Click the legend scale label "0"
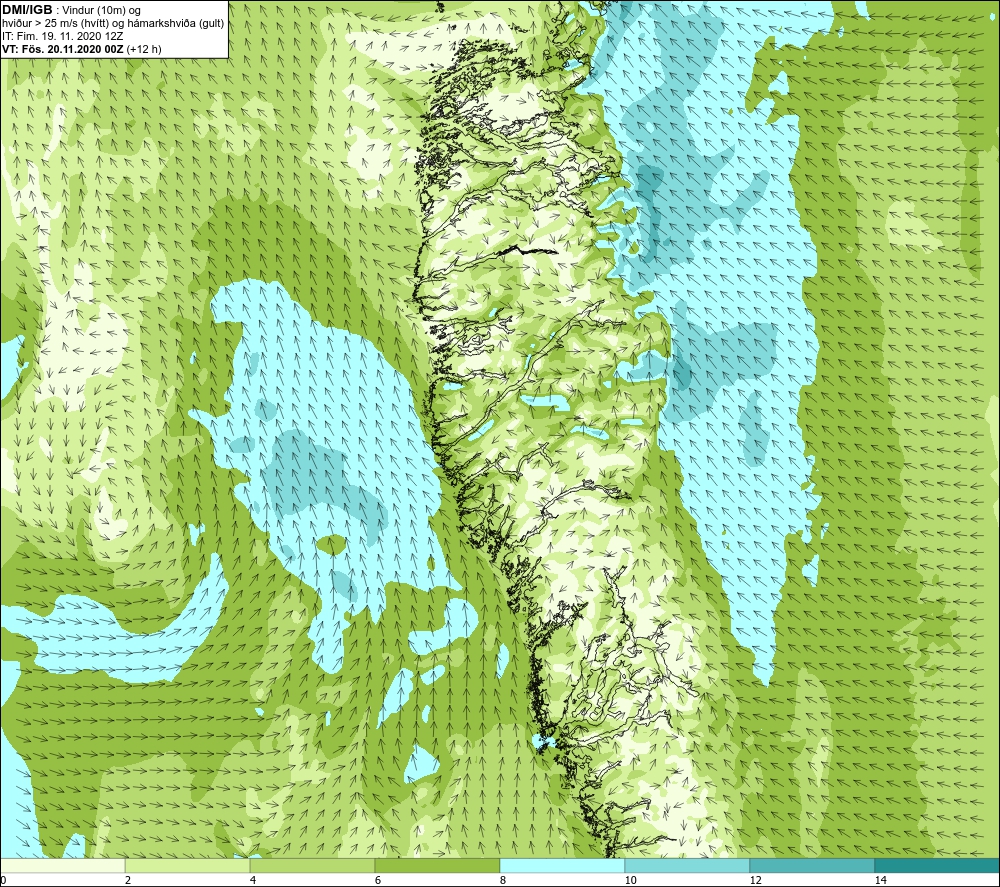 click(x=3, y=881)
